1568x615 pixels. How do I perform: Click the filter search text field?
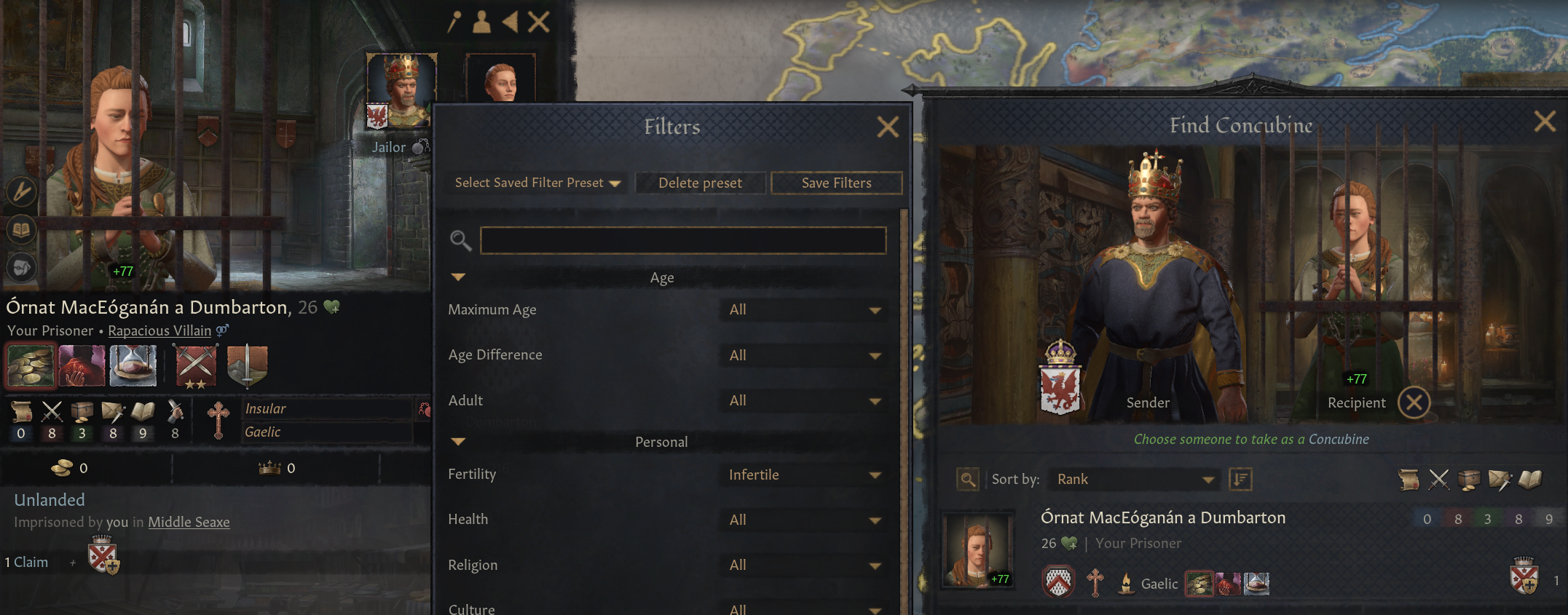(x=683, y=240)
